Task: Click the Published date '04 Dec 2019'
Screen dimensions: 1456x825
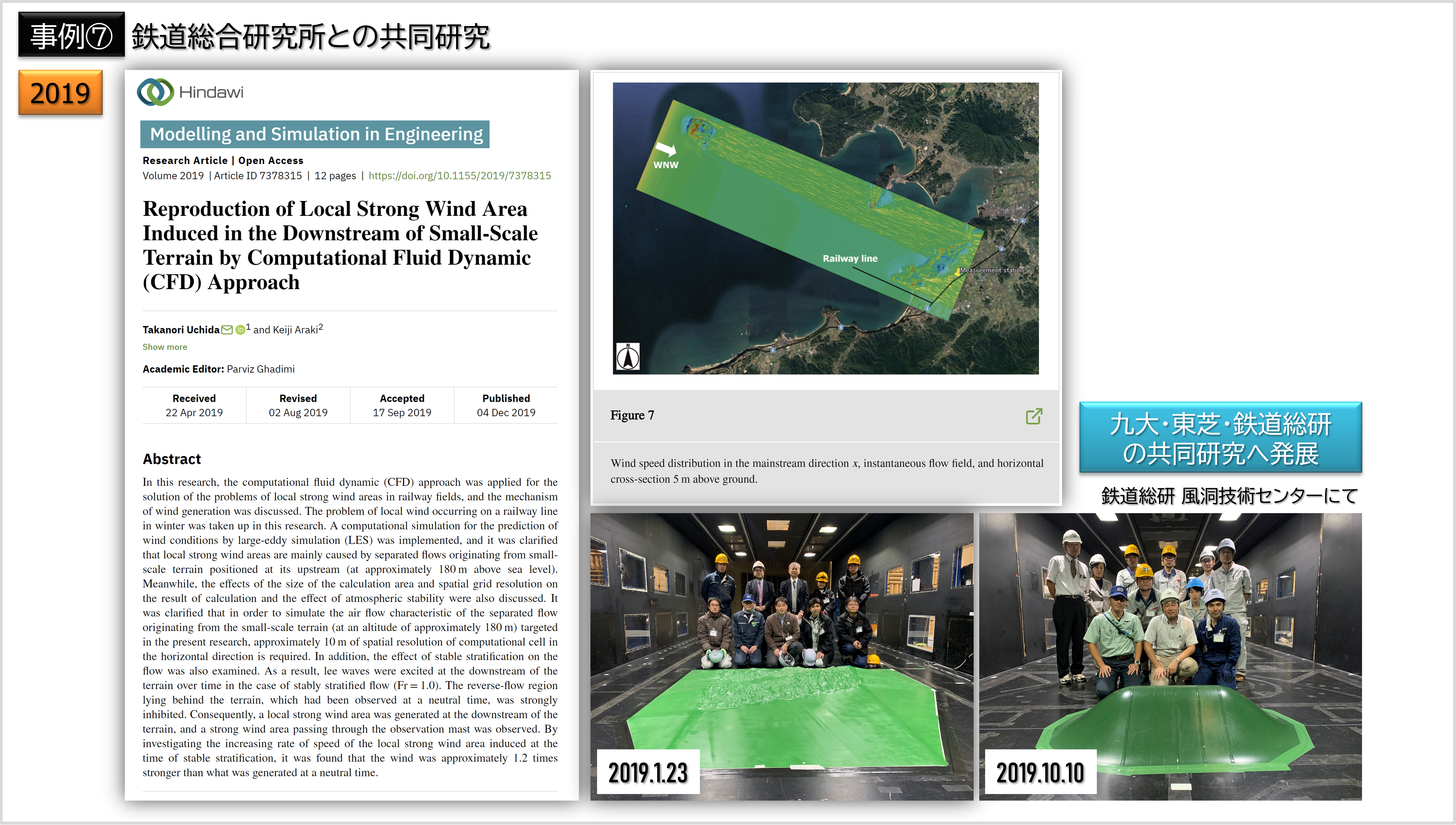Action: (506, 413)
